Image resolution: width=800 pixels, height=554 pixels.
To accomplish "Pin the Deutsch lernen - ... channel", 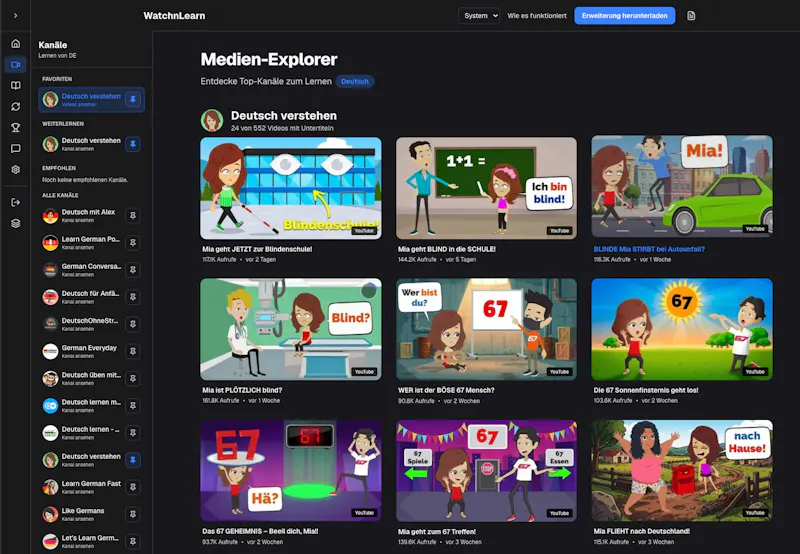I will pyautogui.click(x=133, y=433).
